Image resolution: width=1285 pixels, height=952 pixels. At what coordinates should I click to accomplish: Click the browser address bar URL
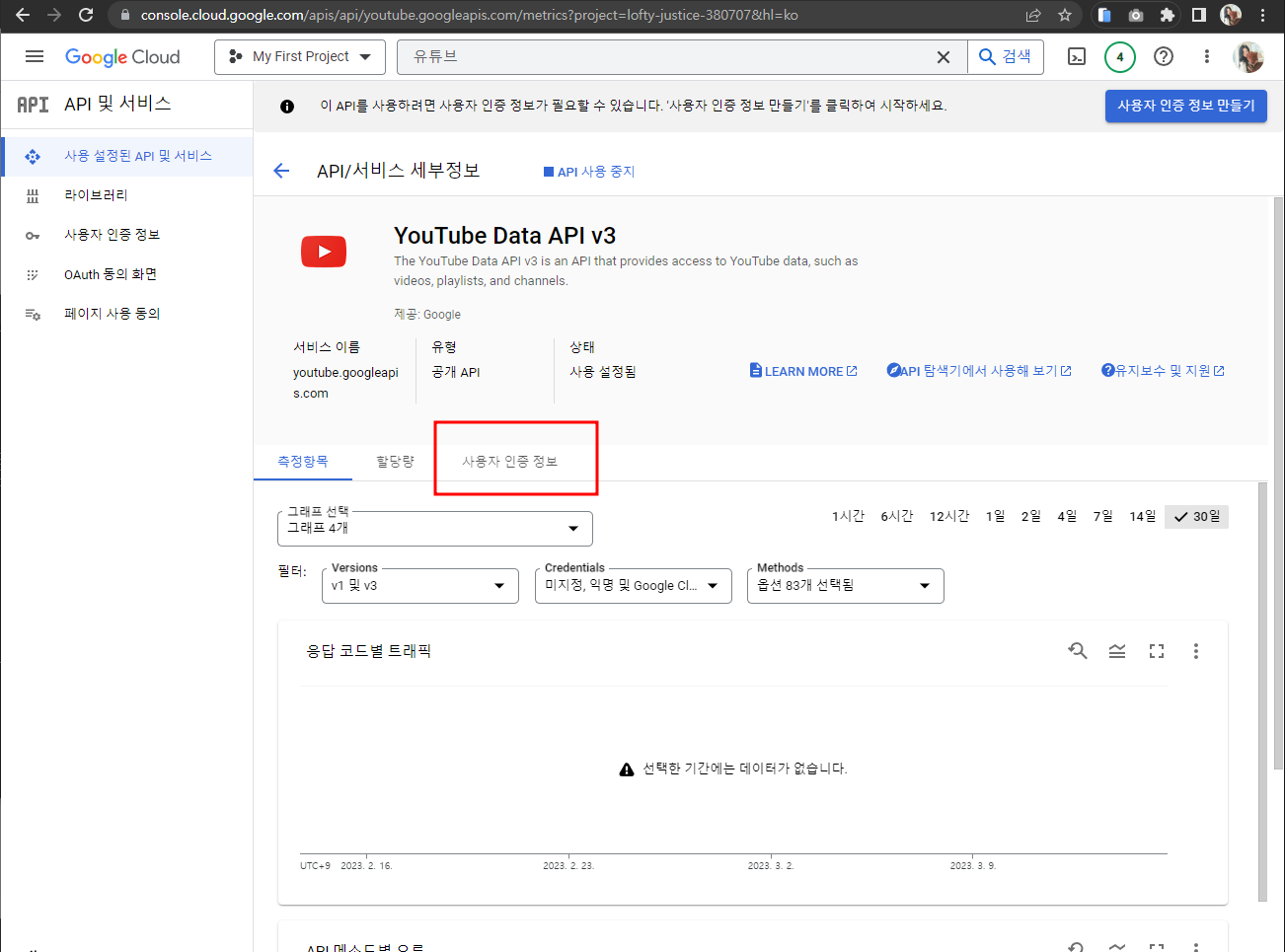(469, 15)
